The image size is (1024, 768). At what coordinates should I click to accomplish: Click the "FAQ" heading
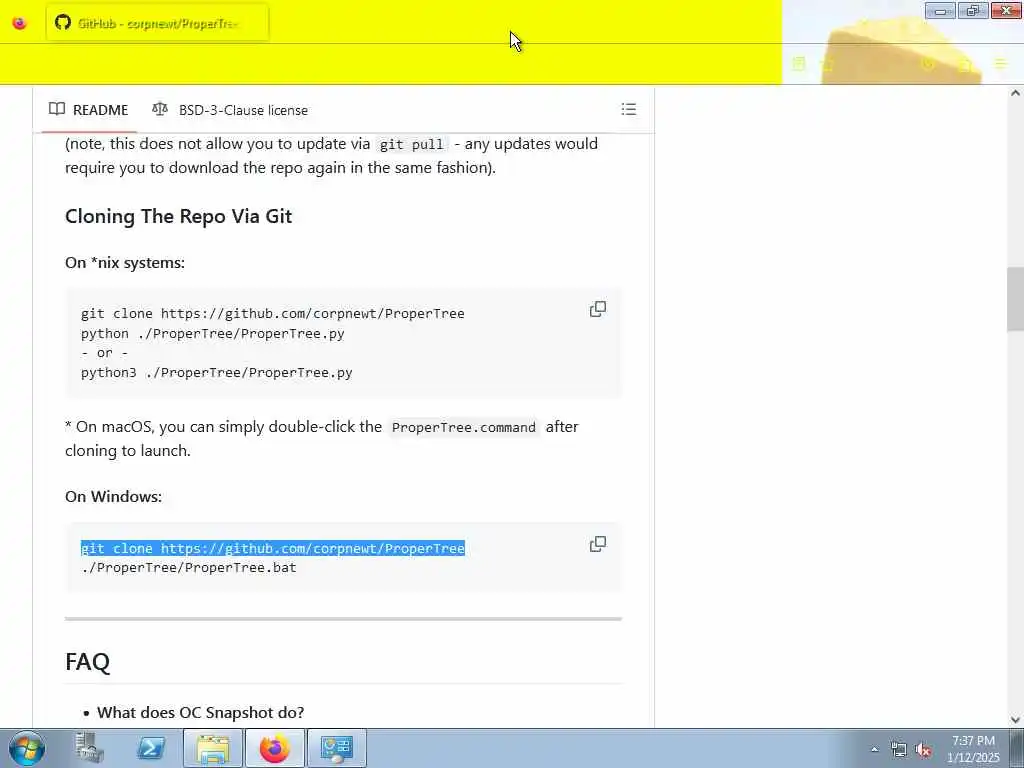pos(88,662)
